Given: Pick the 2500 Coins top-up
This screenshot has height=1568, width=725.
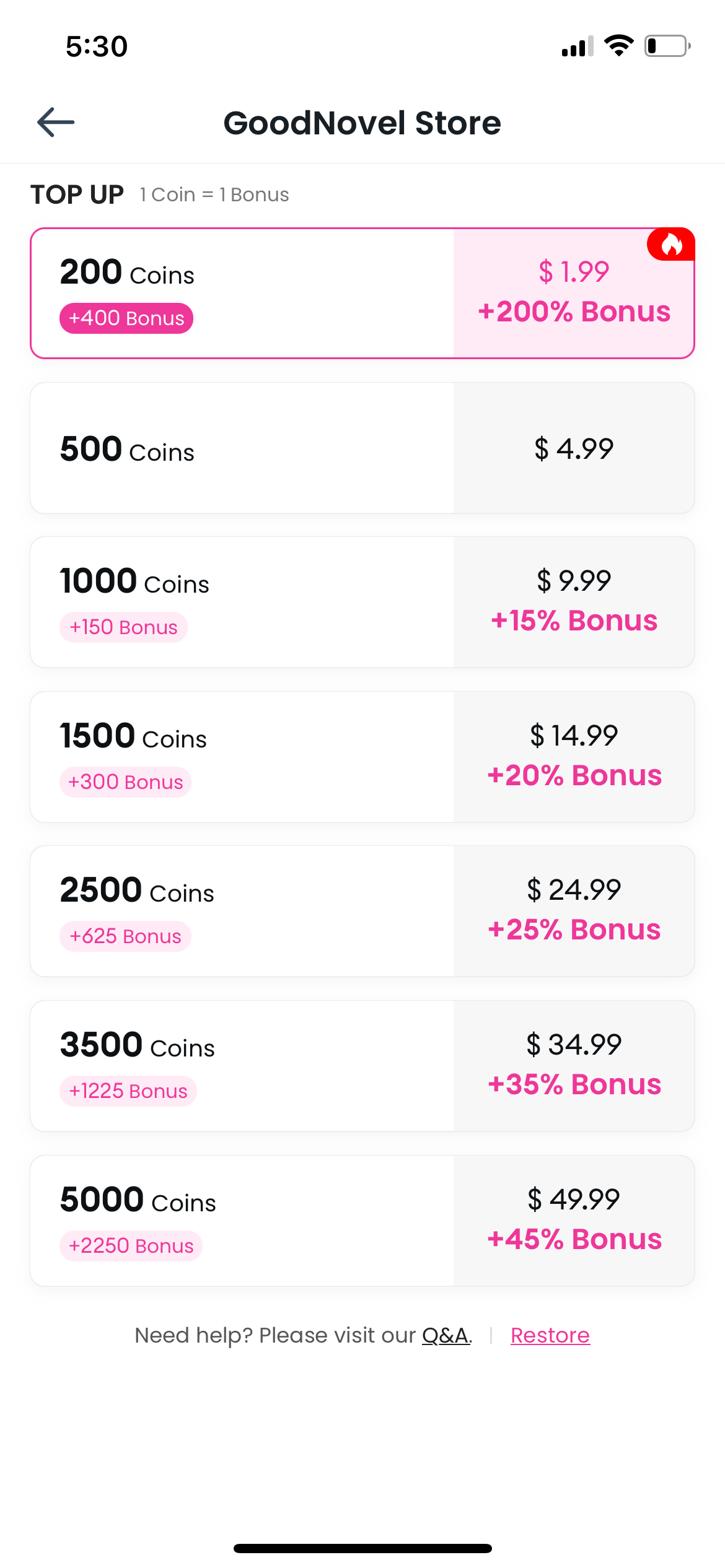Looking at the screenshot, I should (242, 911).
